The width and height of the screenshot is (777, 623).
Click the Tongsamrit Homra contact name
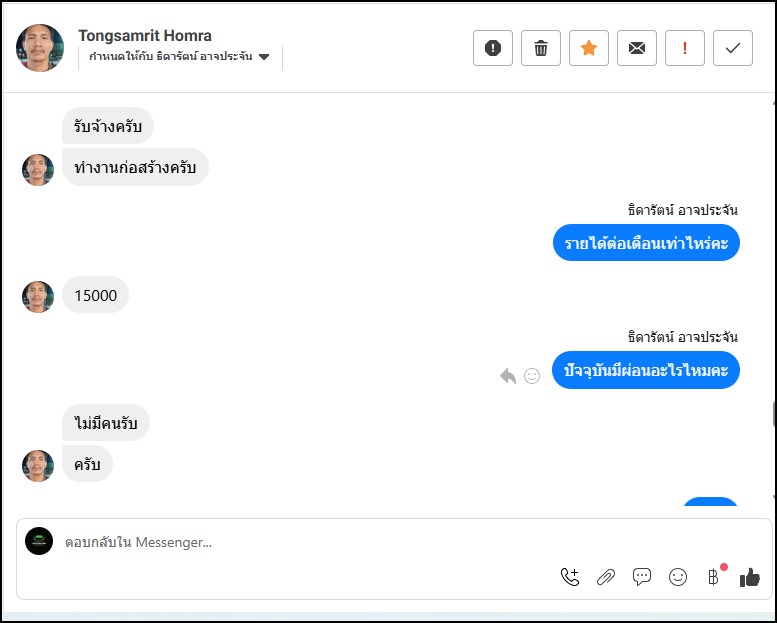(x=145, y=36)
